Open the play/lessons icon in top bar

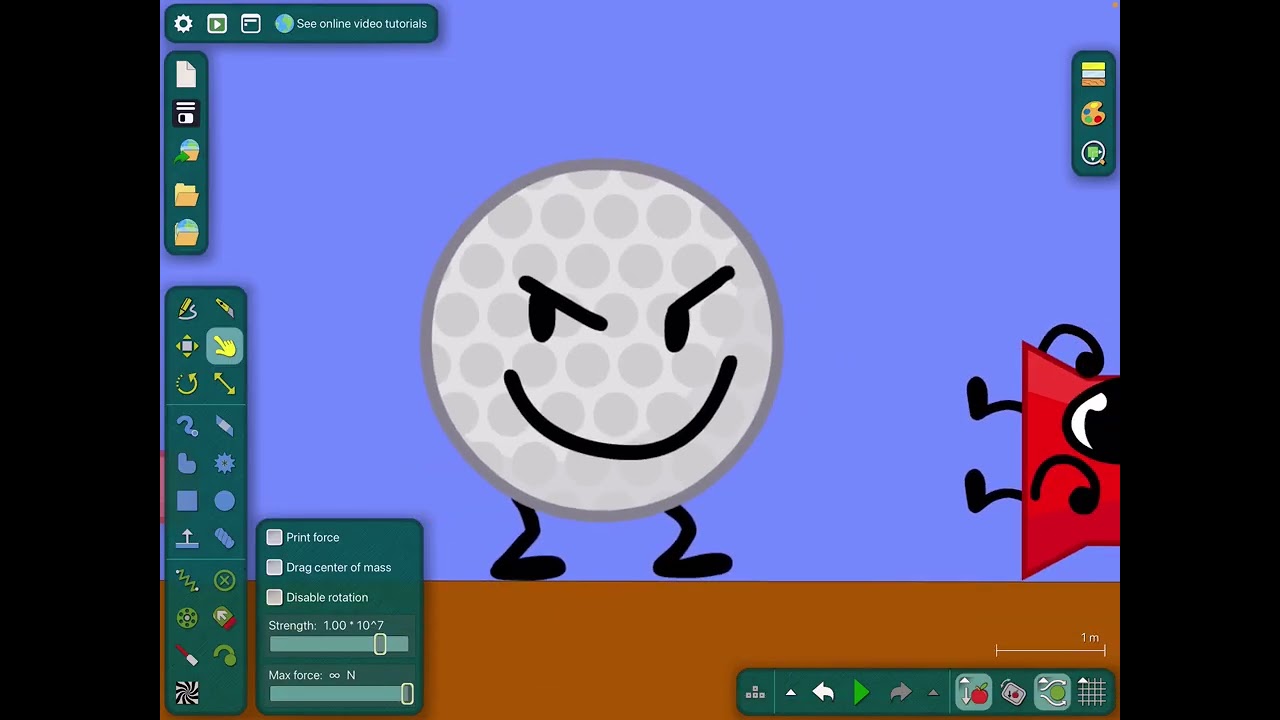coord(217,23)
